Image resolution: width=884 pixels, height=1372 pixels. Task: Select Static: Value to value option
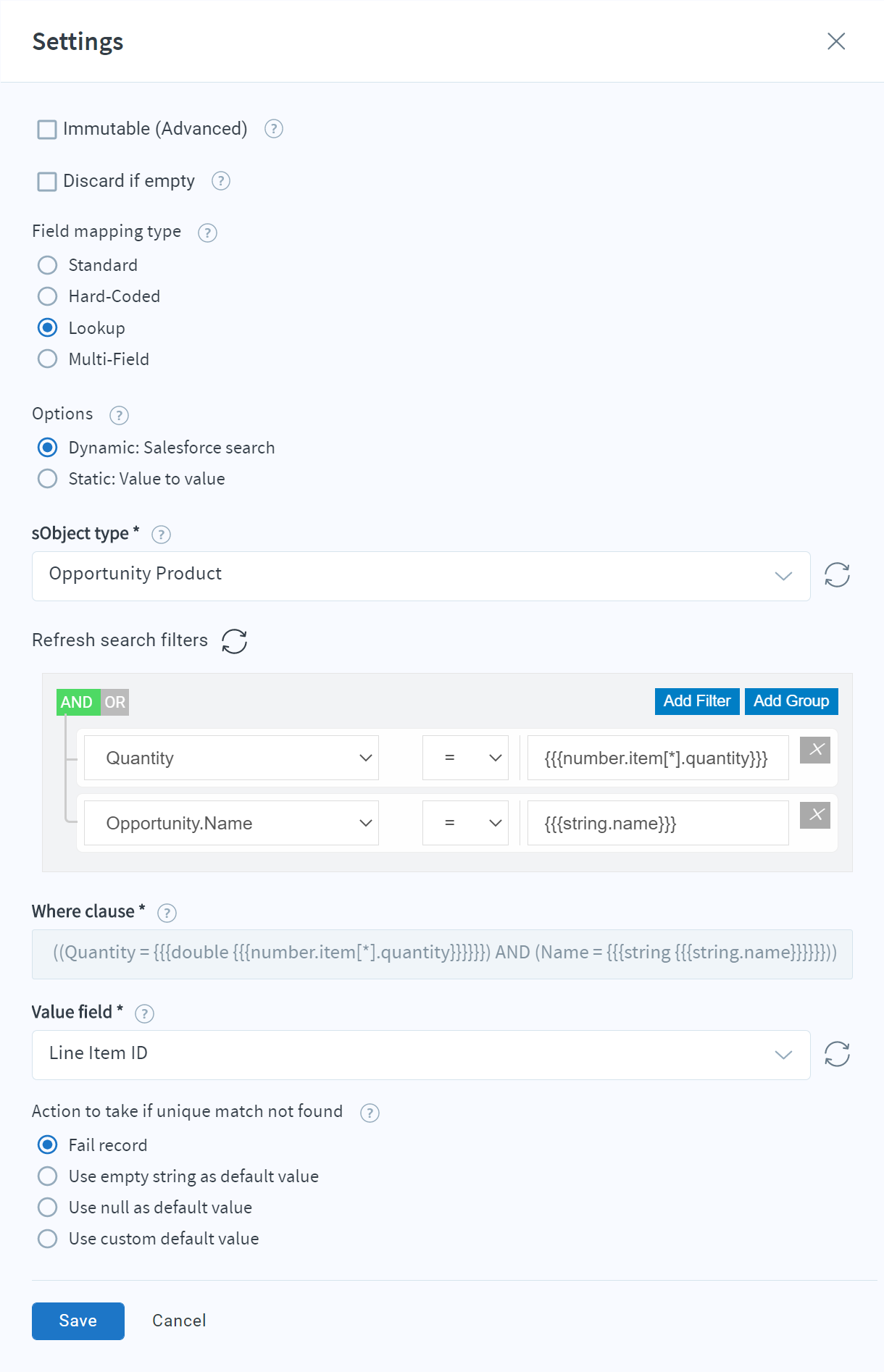coord(47,479)
